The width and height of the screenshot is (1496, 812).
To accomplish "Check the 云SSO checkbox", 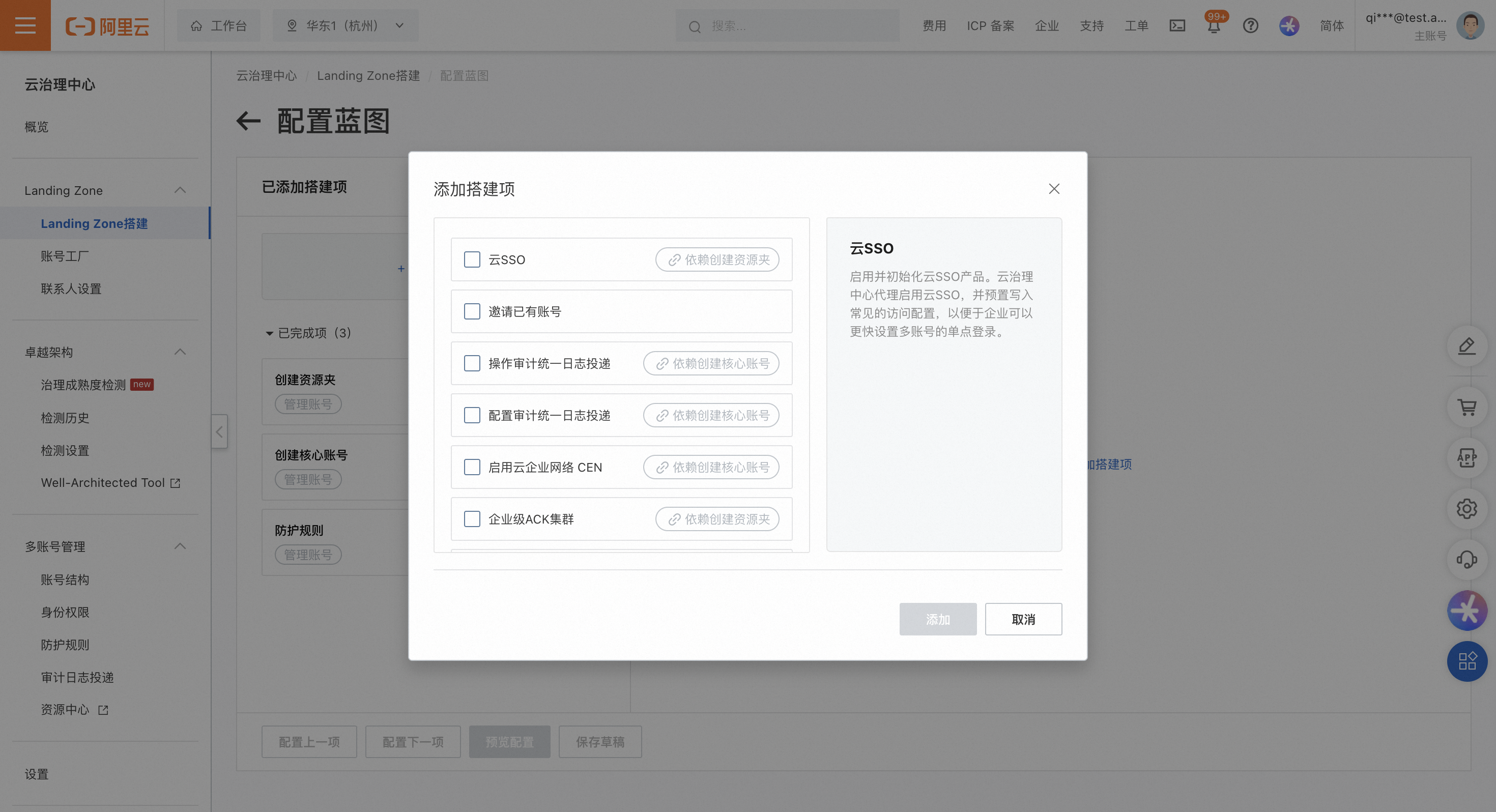I will 472,259.
